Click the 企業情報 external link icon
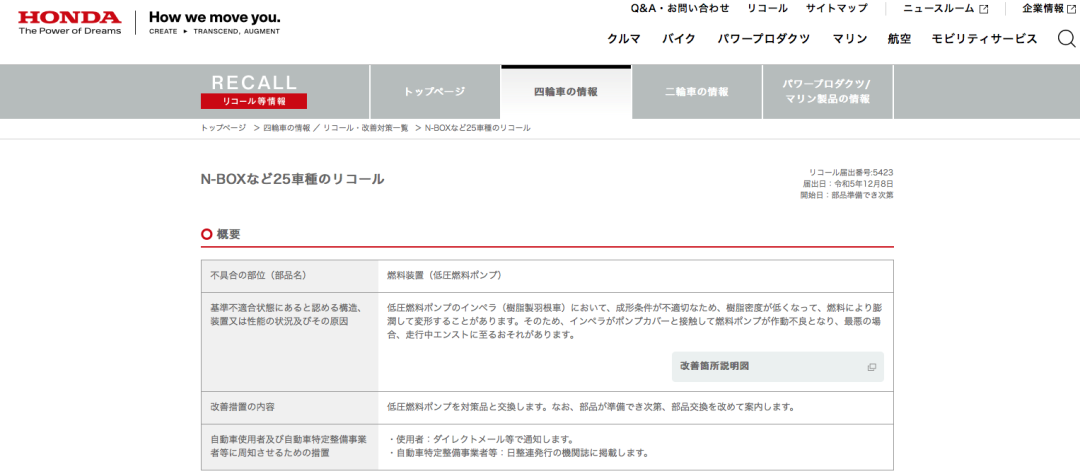The width and height of the screenshot is (1080, 474). click(1073, 9)
